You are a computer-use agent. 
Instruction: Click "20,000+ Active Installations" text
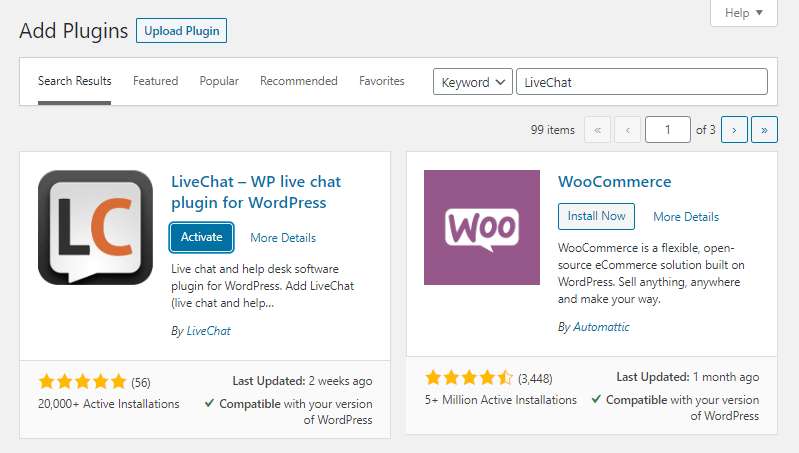click(x=109, y=404)
